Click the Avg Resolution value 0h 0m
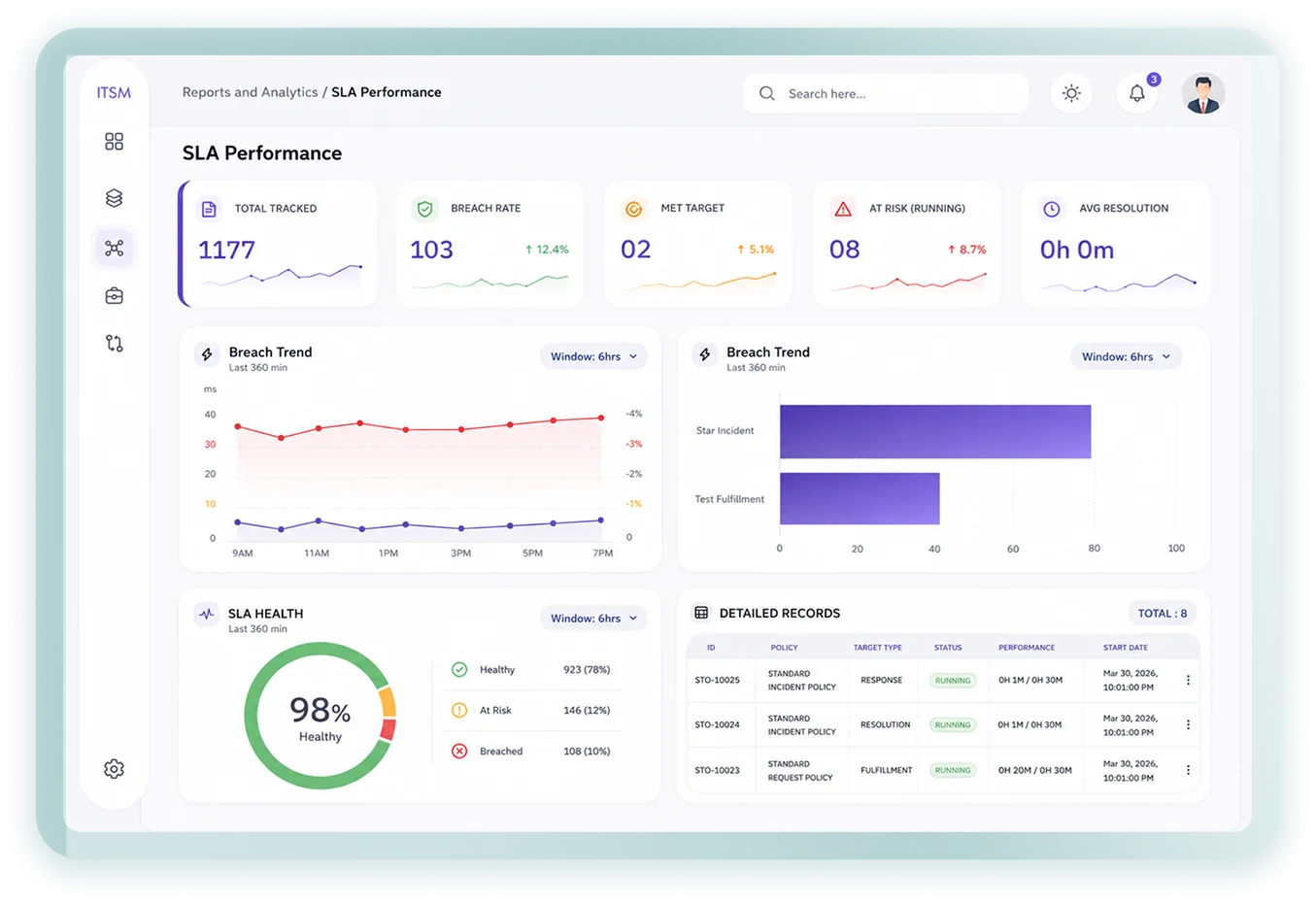This screenshot has height=904, width=1316. (1077, 251)
